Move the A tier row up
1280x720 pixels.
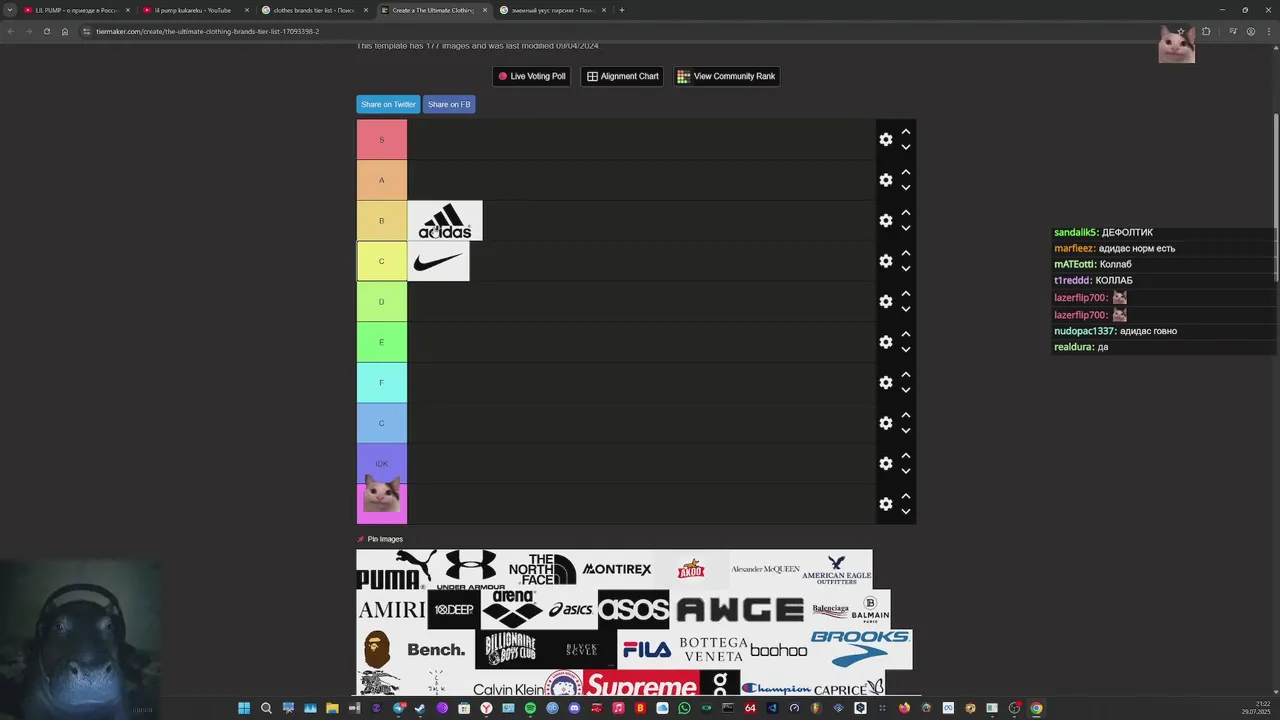tap(906, 172)
